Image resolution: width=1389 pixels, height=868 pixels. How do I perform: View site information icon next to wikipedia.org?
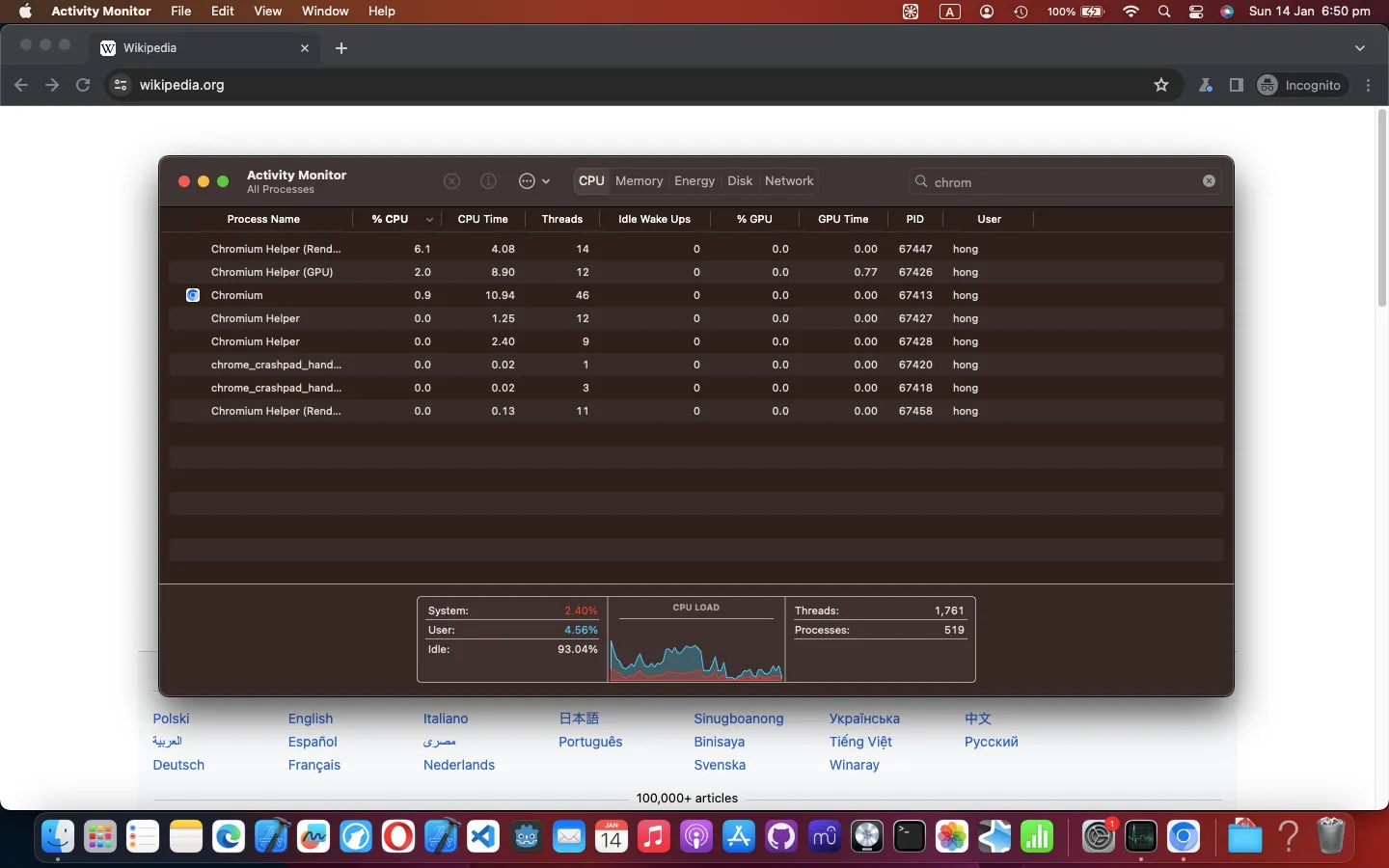tap(121, 85)
